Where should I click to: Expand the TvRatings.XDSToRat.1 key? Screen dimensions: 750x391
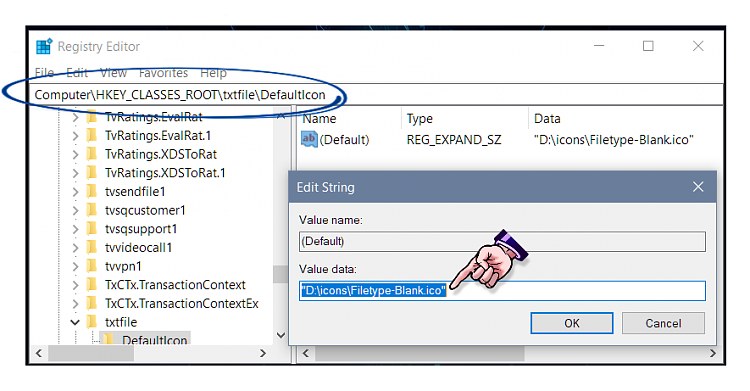click(76, 173)
